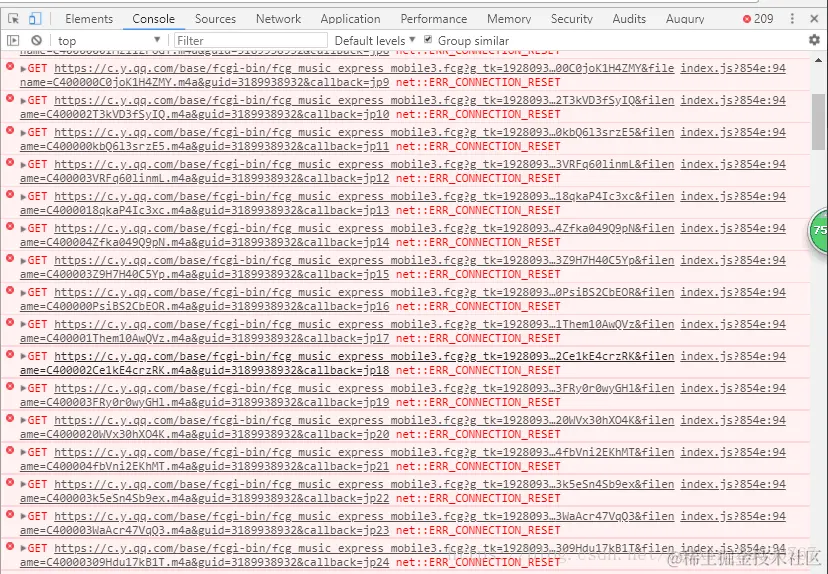Open the request URL containing 2Ce1kE4crzRK
Image resolution: width=828 pixels, height=574 pixels.
coord(347,363)
